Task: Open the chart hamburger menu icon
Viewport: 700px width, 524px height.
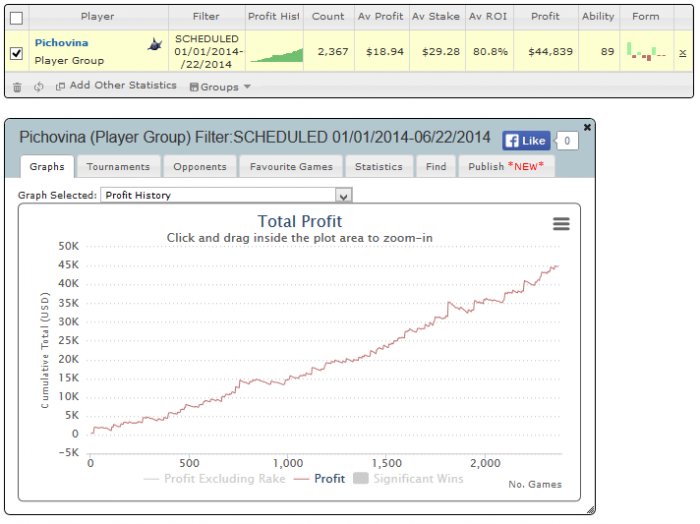Action: 561,224
